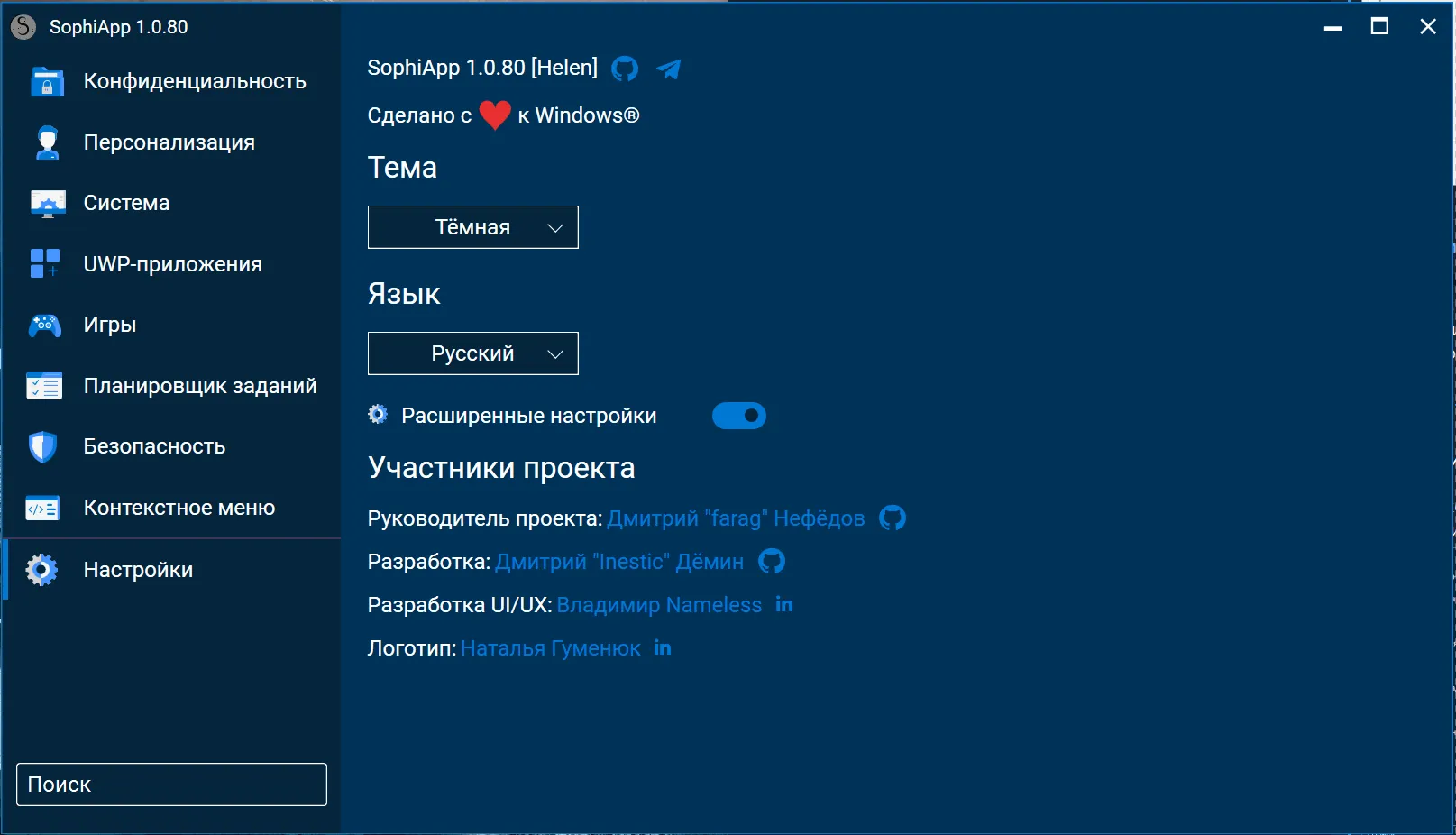The height and width of the screenshot is (835, 1456).
Task: Click gear icon beside Расширенные настройки
Action: click(378, 415)
